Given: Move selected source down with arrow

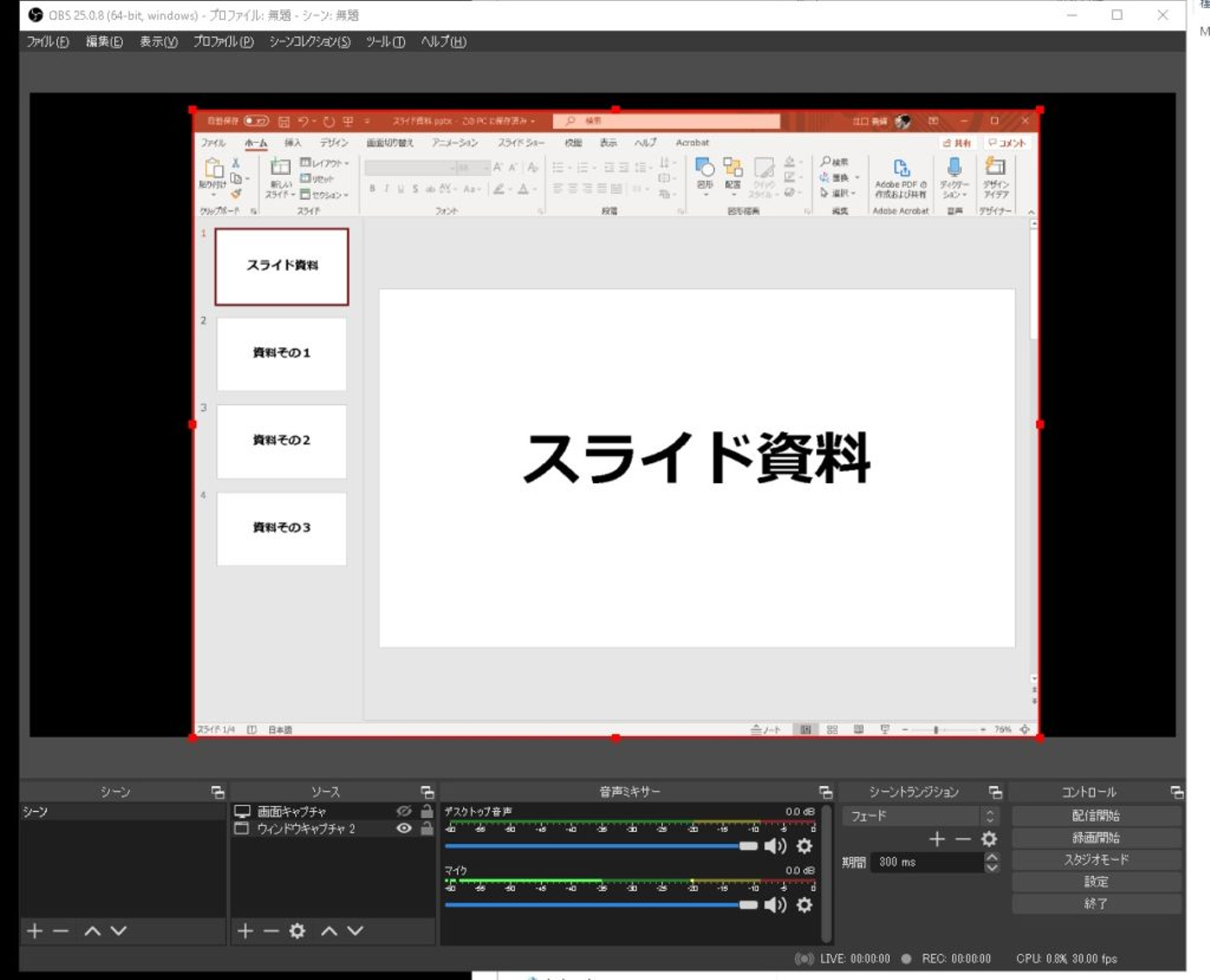Looking at the screenshot, I should pyautogui.click(x=355, y=930).
